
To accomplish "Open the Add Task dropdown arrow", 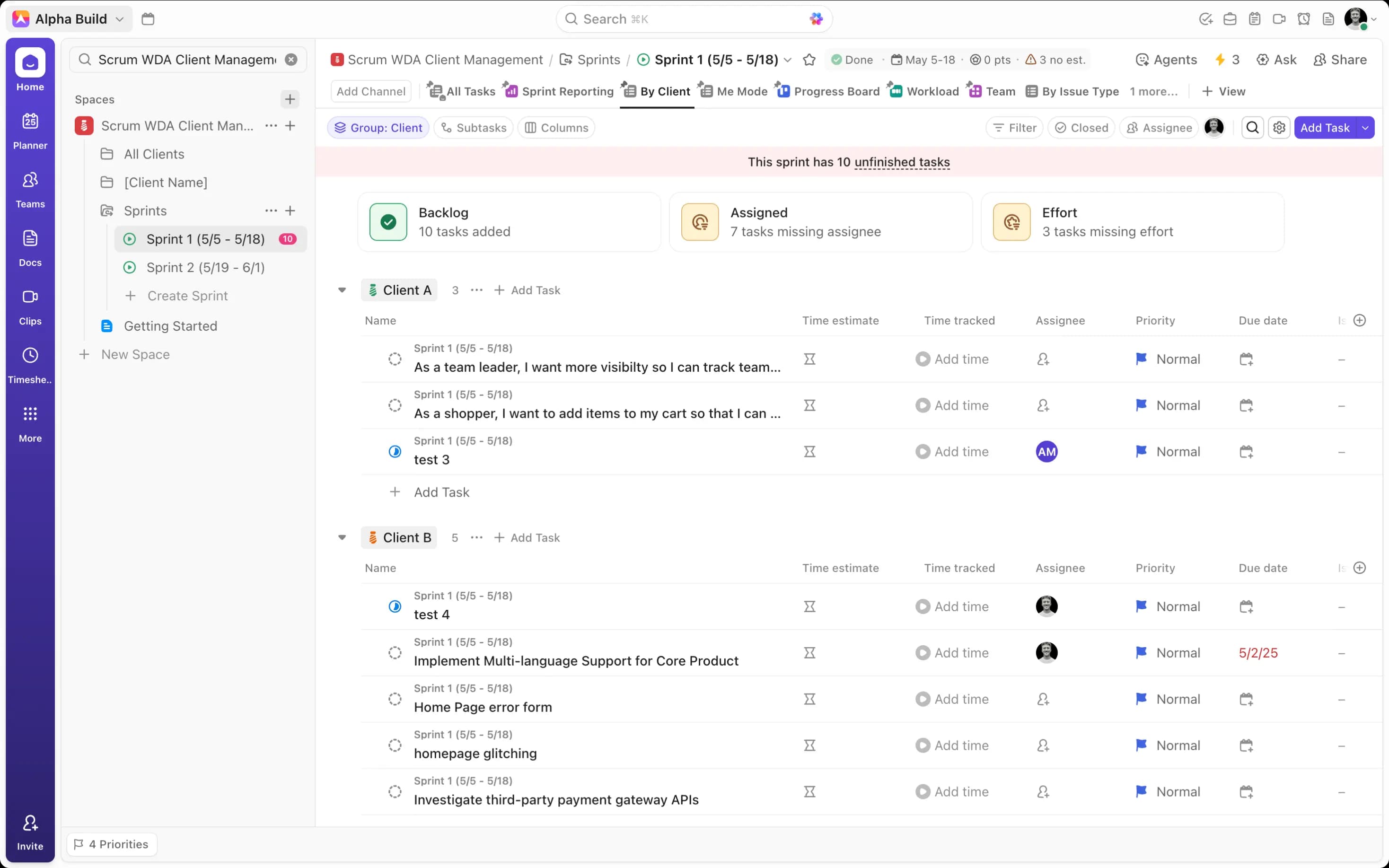I will 1365,127.
